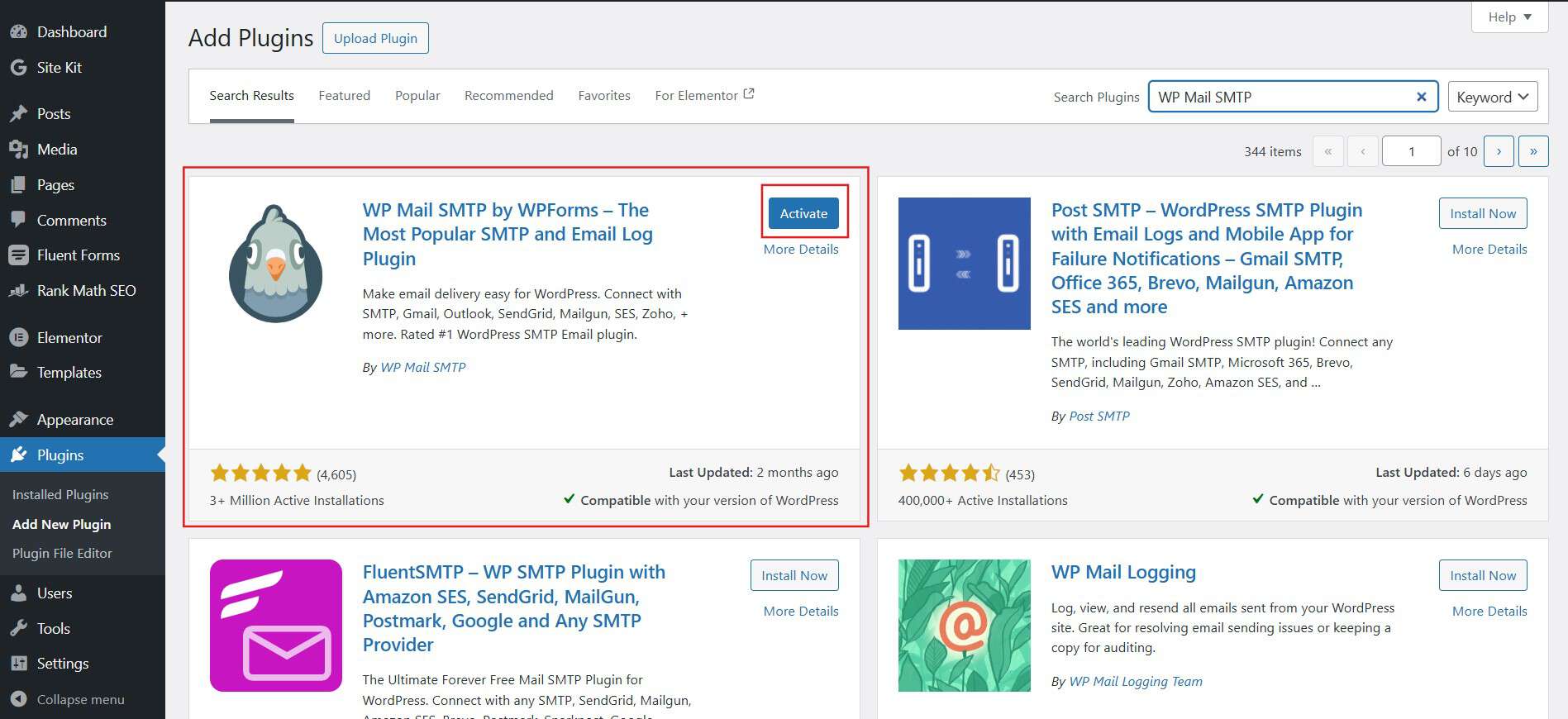Open the WP Mail SMTP by WPForms title link
This screenshot has width=1568, height=719.
click(508, 235)
